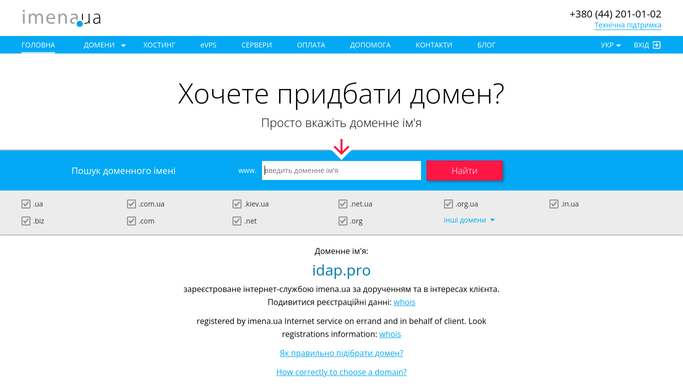This screenshot has height=384, width=683.
Task: Uncheck the .biz domain checkbox
Action: click(26, 221)
